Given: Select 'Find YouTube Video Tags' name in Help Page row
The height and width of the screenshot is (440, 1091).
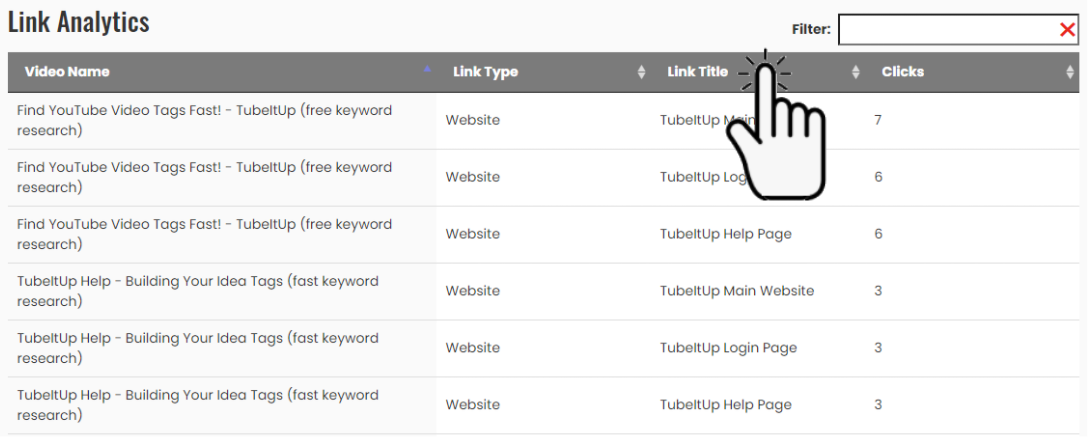Looking at the screenshot, I should click(205, 234).
